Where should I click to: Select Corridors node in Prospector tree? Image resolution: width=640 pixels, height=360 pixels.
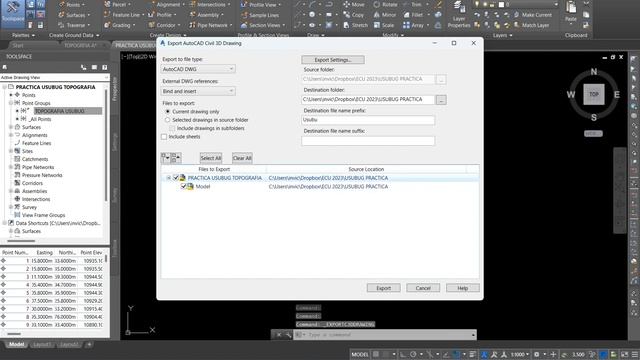(x=32, y=183)
